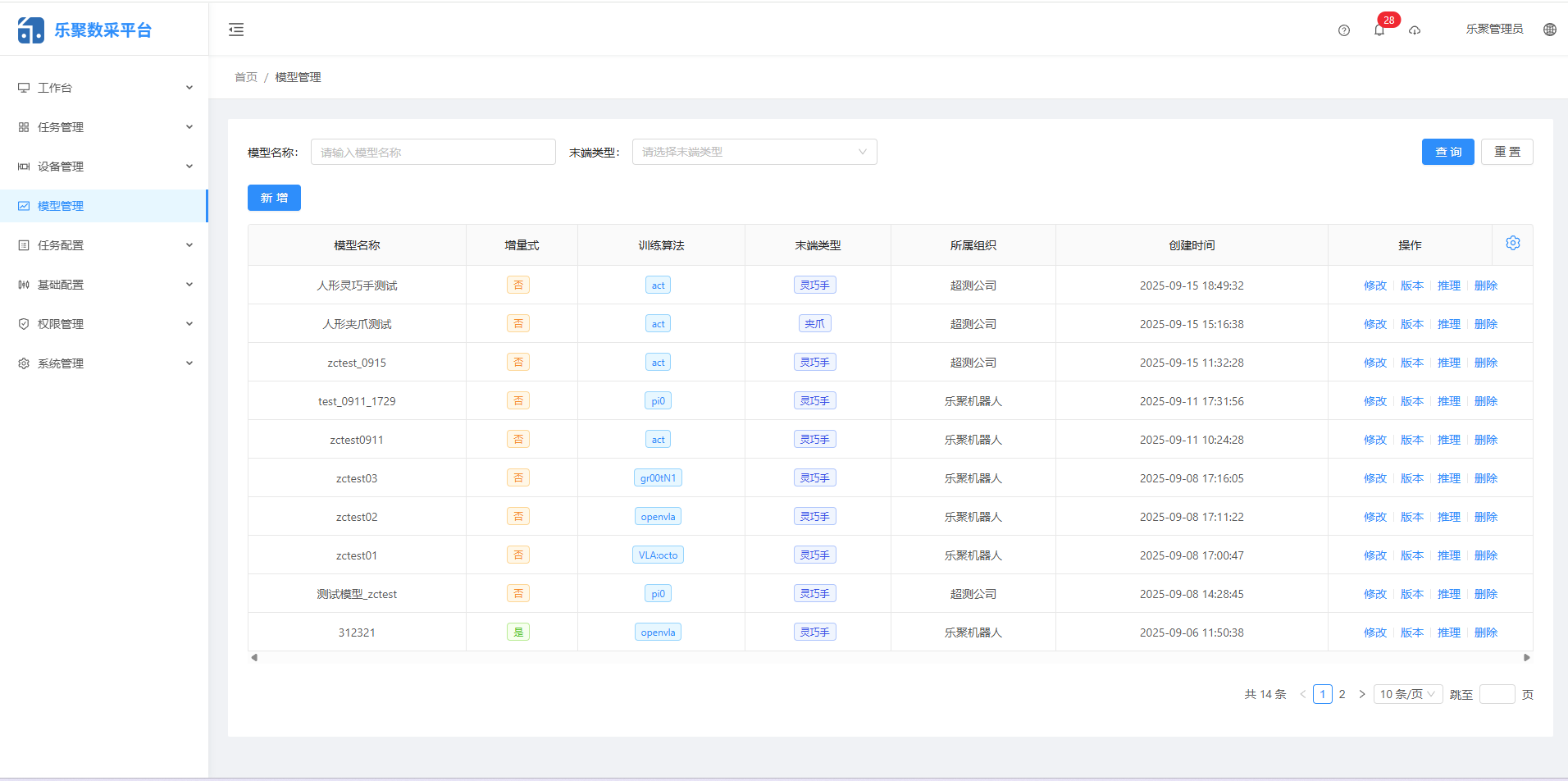Open the table column settings gear
The width and height of the screenshot is (1568, 781).
pos(1513,243)
